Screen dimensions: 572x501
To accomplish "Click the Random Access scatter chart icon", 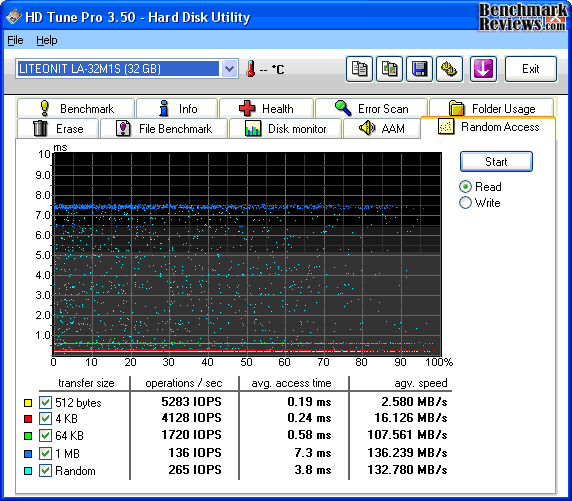I will pos(446,127).
